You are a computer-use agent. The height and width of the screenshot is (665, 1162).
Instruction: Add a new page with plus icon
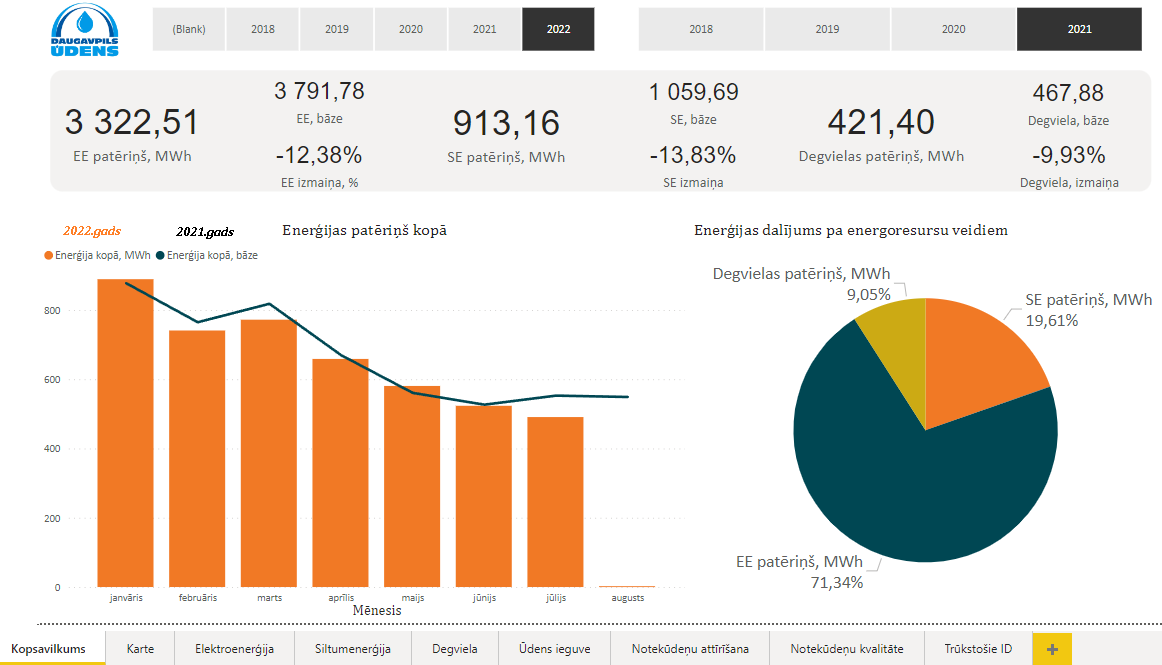tap(1051, 649)
